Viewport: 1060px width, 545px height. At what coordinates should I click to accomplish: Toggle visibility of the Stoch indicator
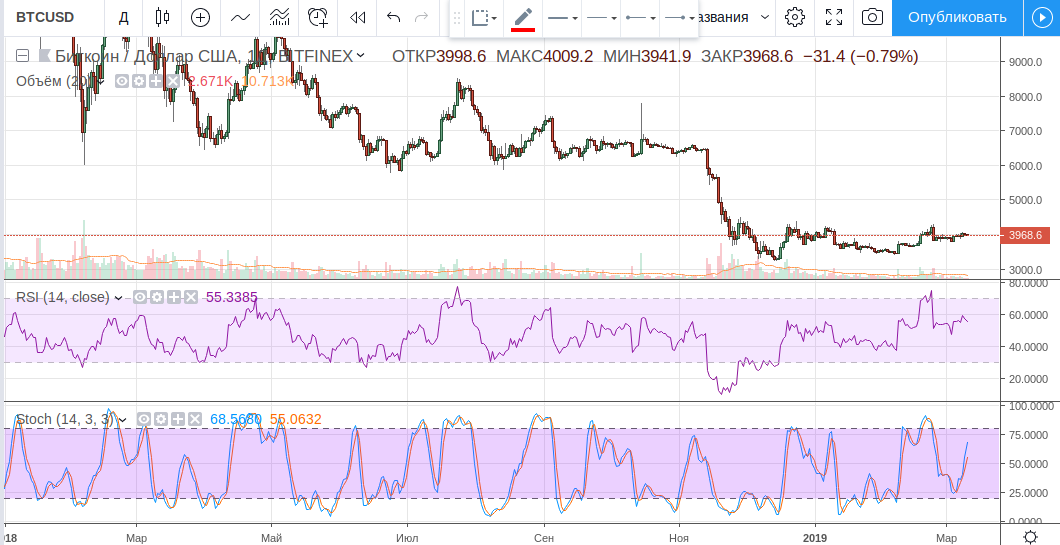[x=144, y=419]
